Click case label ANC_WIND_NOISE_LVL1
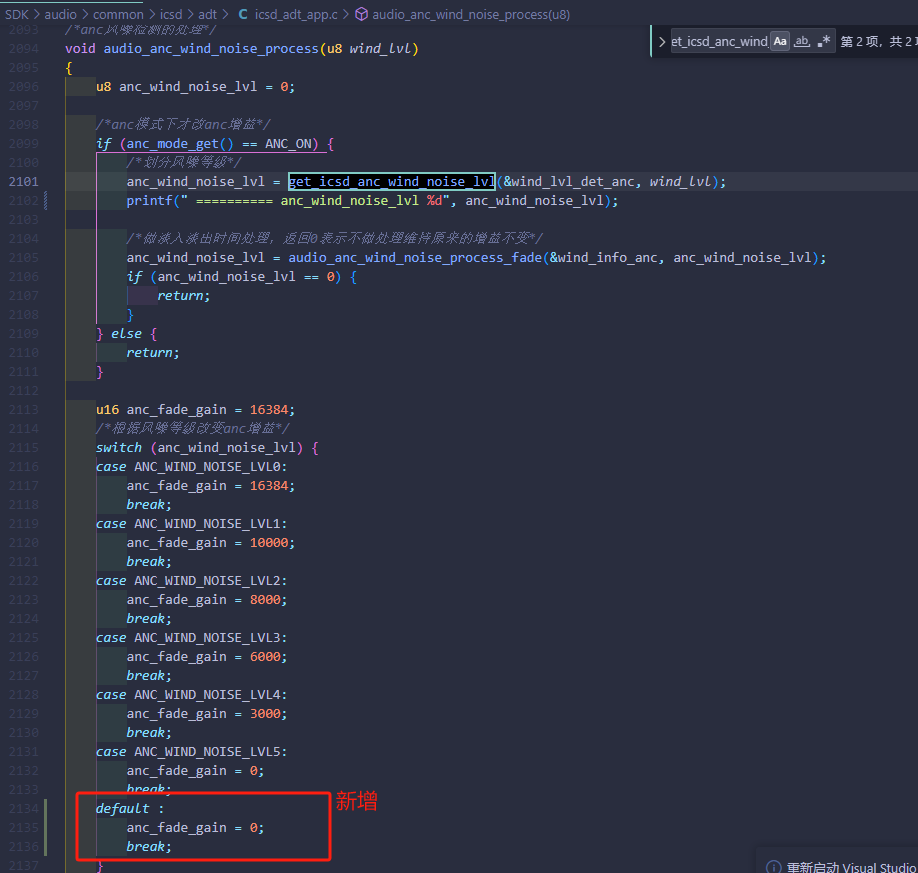The height and width of the screenshot is (873, 918). tap(207, 524)
